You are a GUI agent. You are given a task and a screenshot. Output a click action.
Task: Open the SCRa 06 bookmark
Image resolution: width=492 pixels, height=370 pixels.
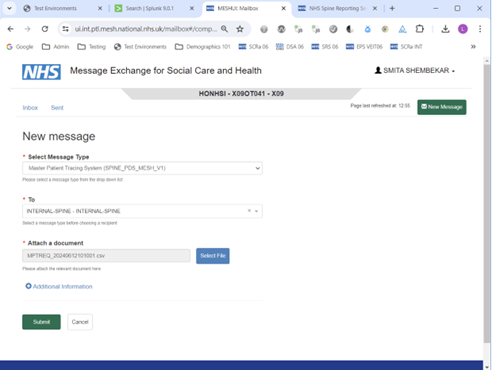[254, 47]
